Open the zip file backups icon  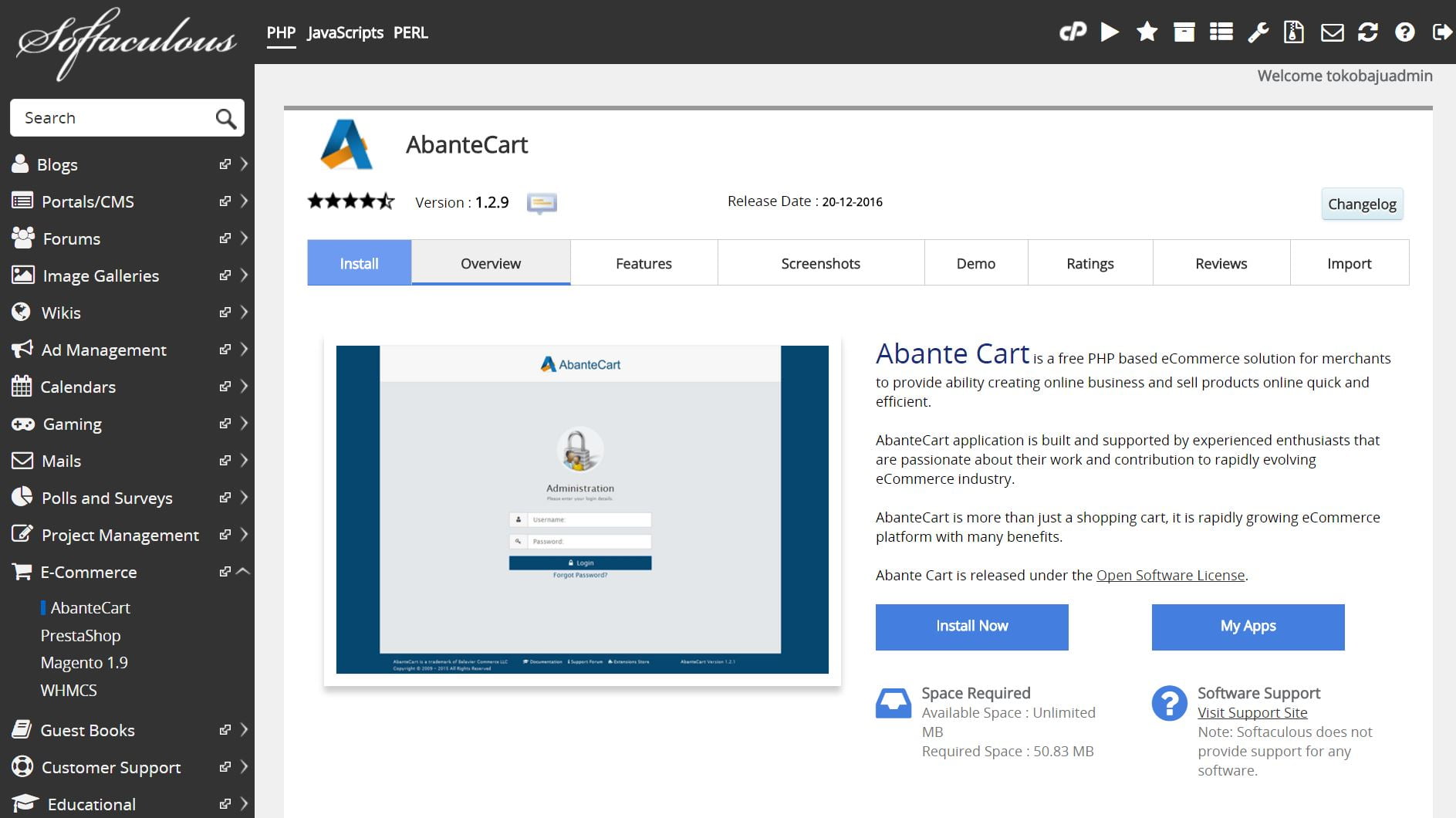(1294, 32)
